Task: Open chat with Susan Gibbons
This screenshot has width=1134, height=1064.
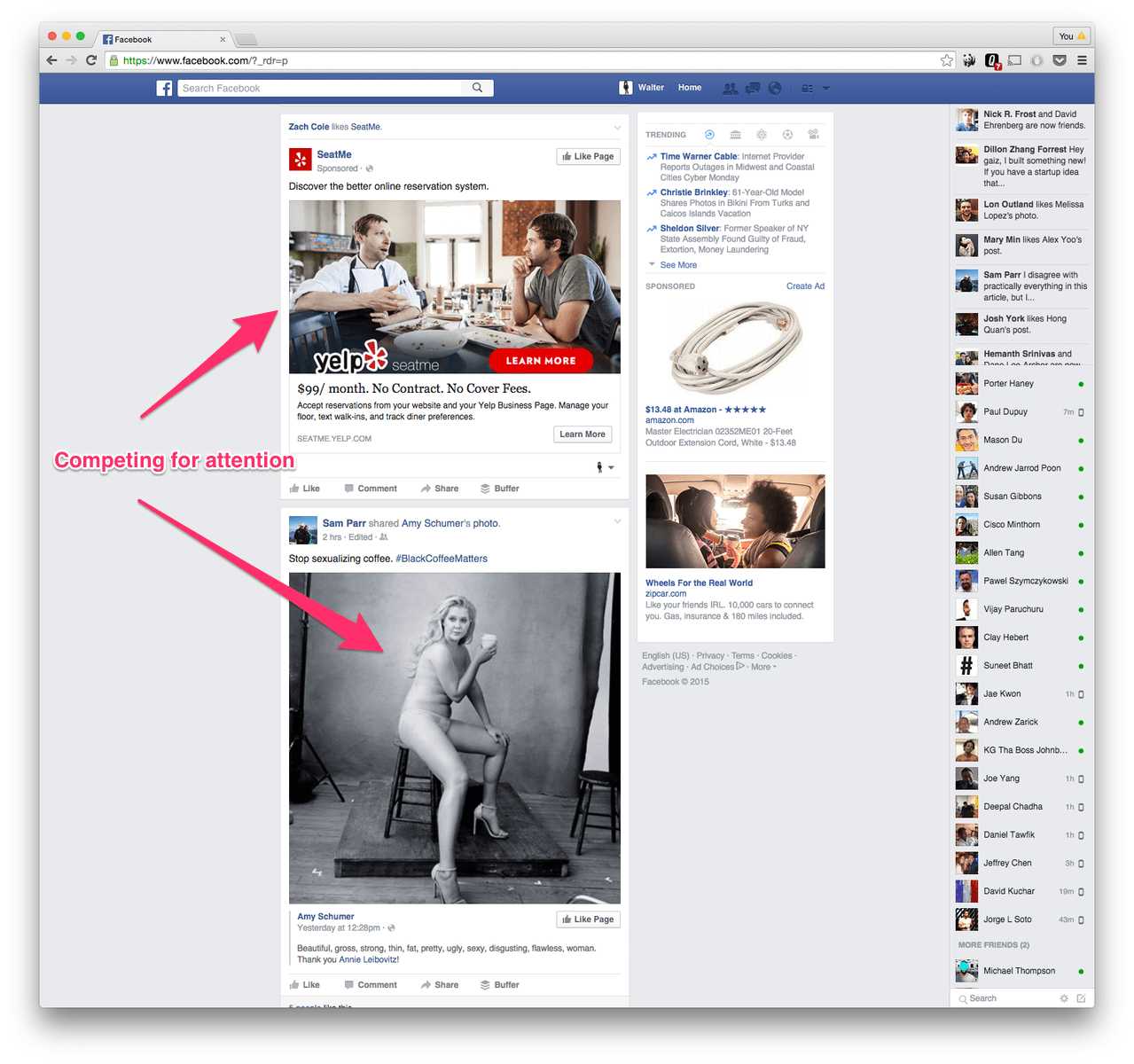Action: 1021,497
